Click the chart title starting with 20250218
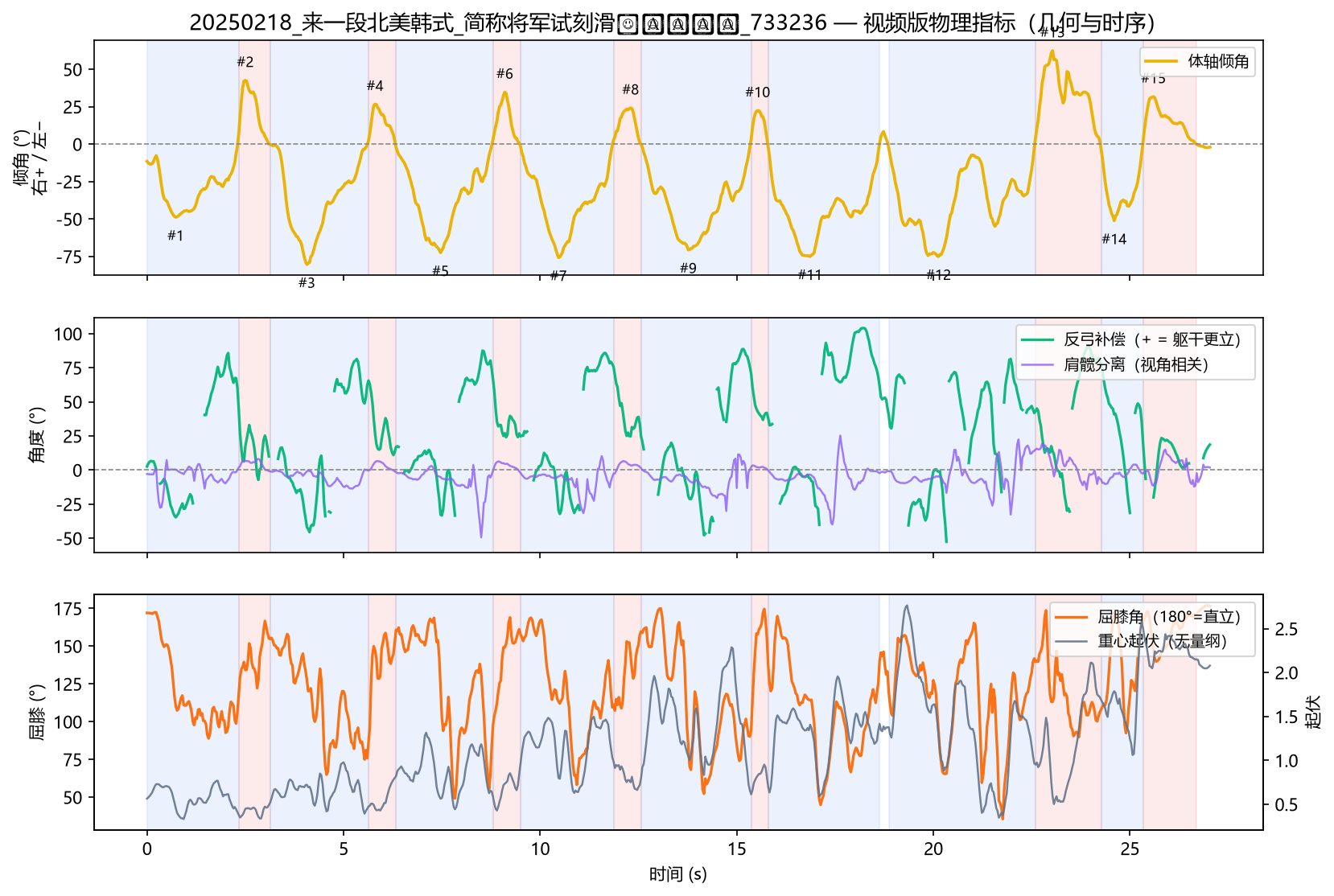The image size is (1334, 896). pyautogui.click(x=672, y=23)
